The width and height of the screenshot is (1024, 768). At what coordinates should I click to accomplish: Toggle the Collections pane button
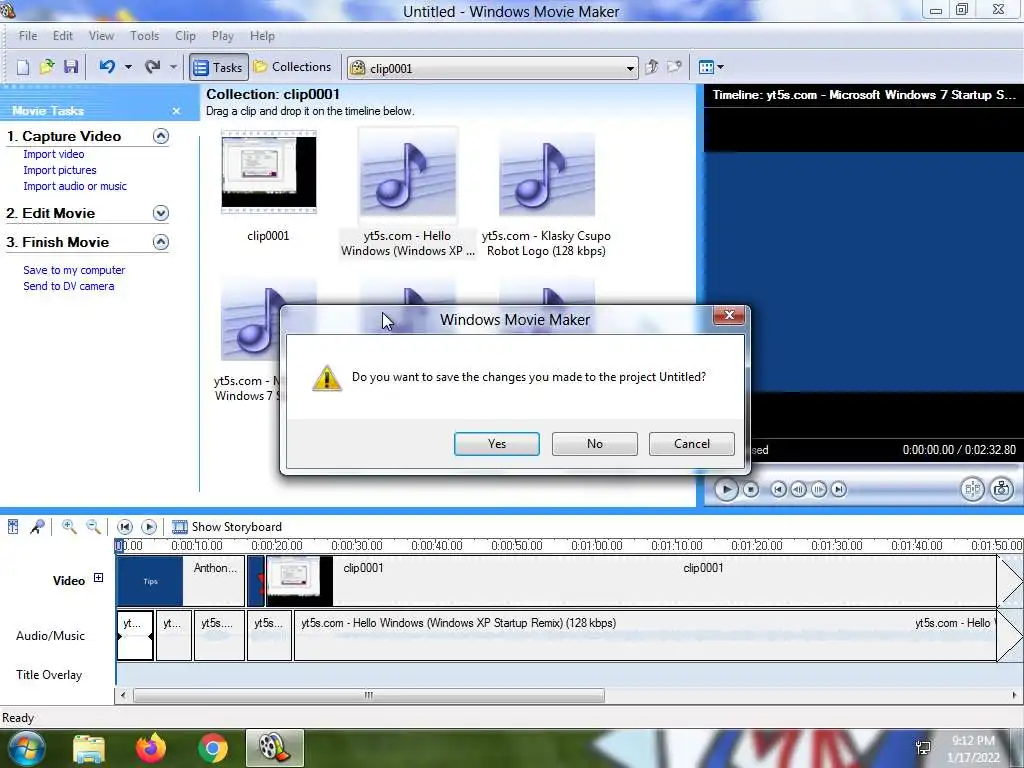pyautogui.click(x=293, y=67)
